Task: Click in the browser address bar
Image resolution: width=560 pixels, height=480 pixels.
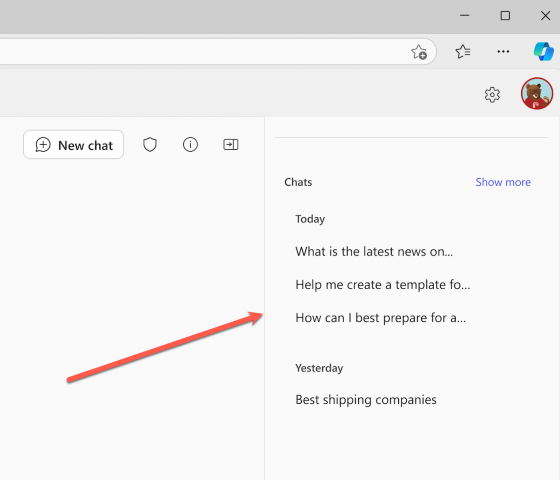Action: [218, 52]
